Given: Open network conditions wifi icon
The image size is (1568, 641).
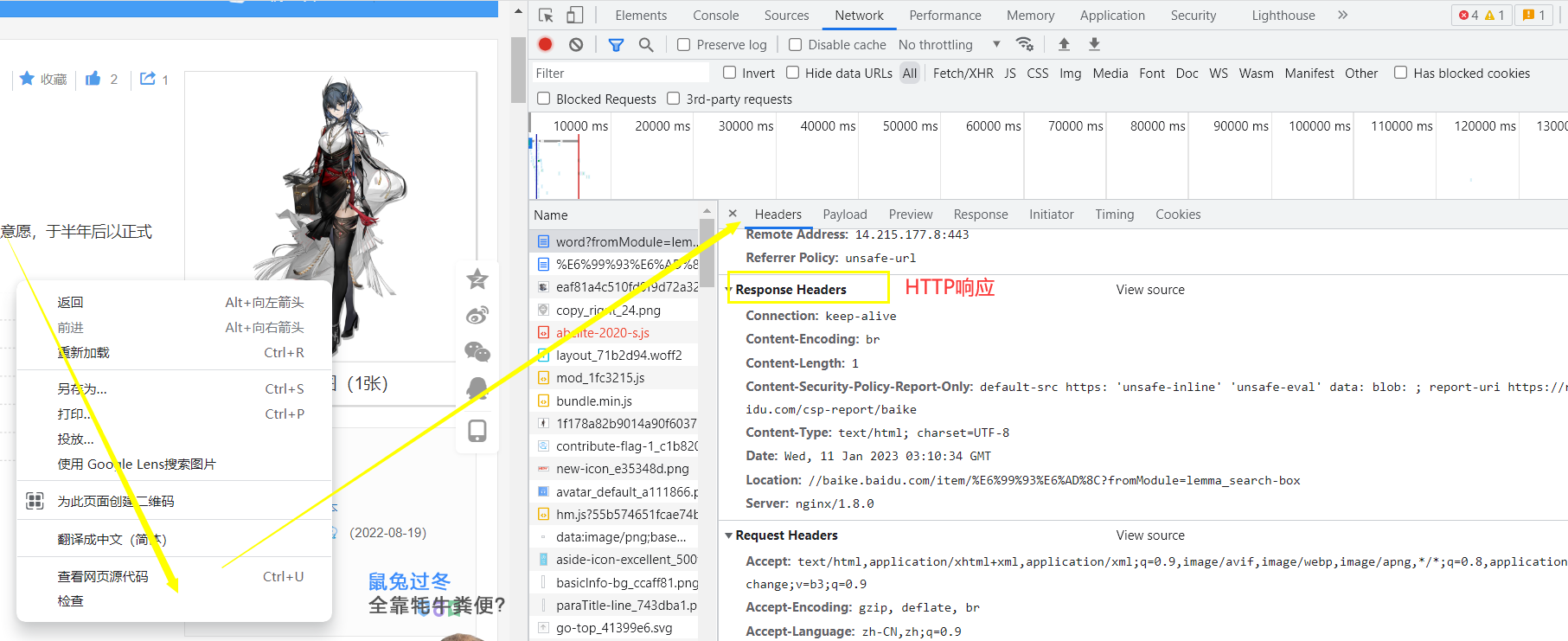Looking at the screenshot, I should (x=1025, y=44).
